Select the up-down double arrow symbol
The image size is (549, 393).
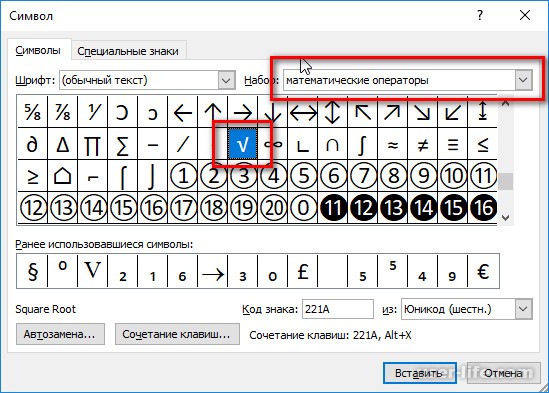pos(333,112)
